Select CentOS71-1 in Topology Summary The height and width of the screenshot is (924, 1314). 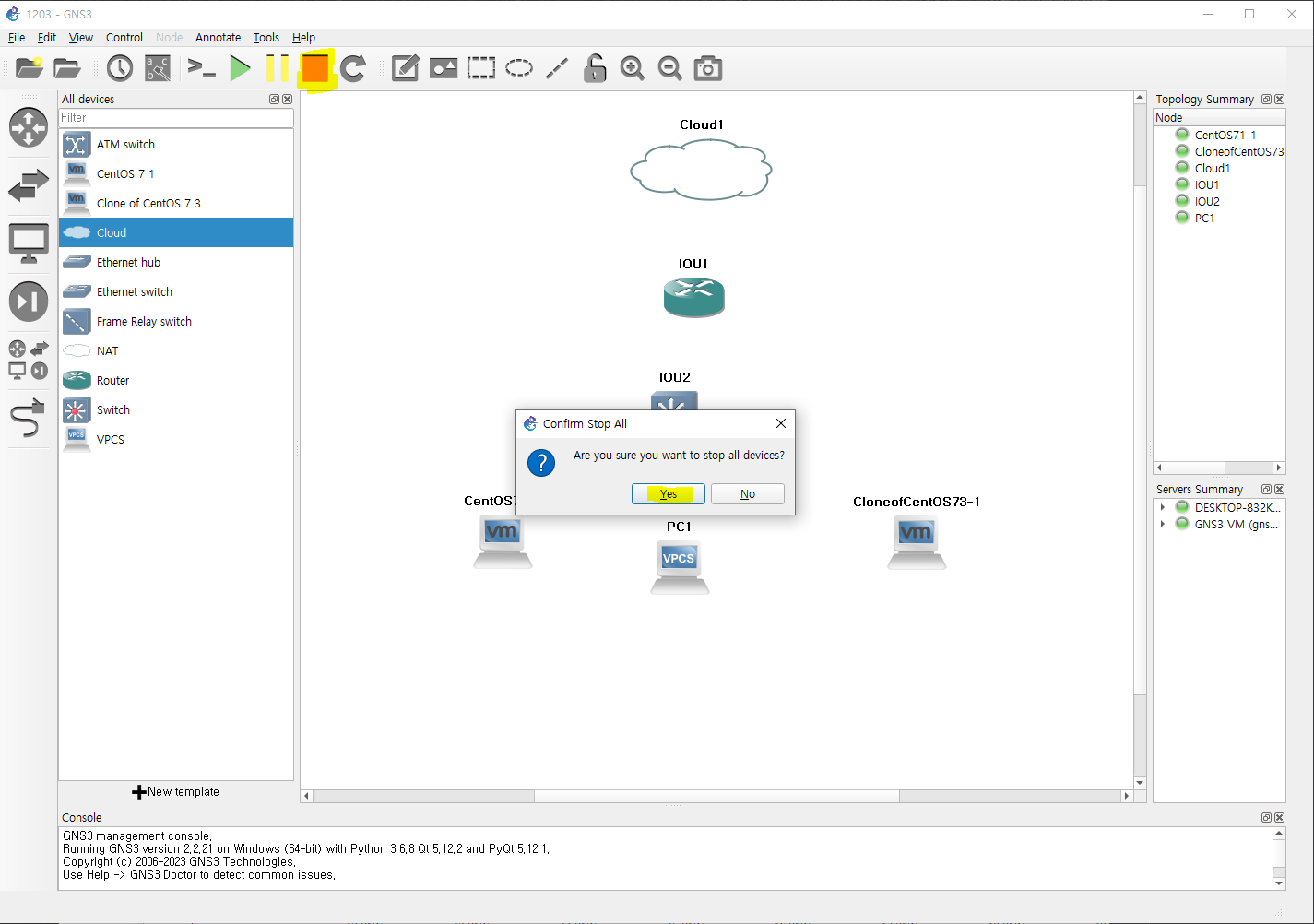1225,135
